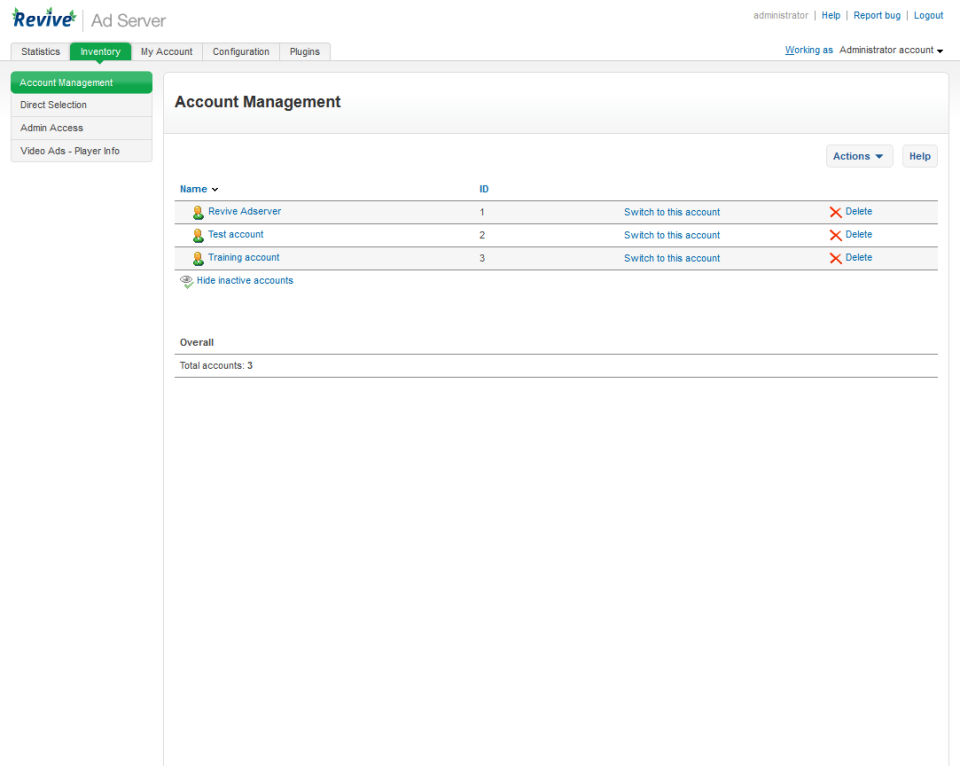Delete Training account using the red X icon
Screen dimensions: 960x766
click(x=838, y=257)
